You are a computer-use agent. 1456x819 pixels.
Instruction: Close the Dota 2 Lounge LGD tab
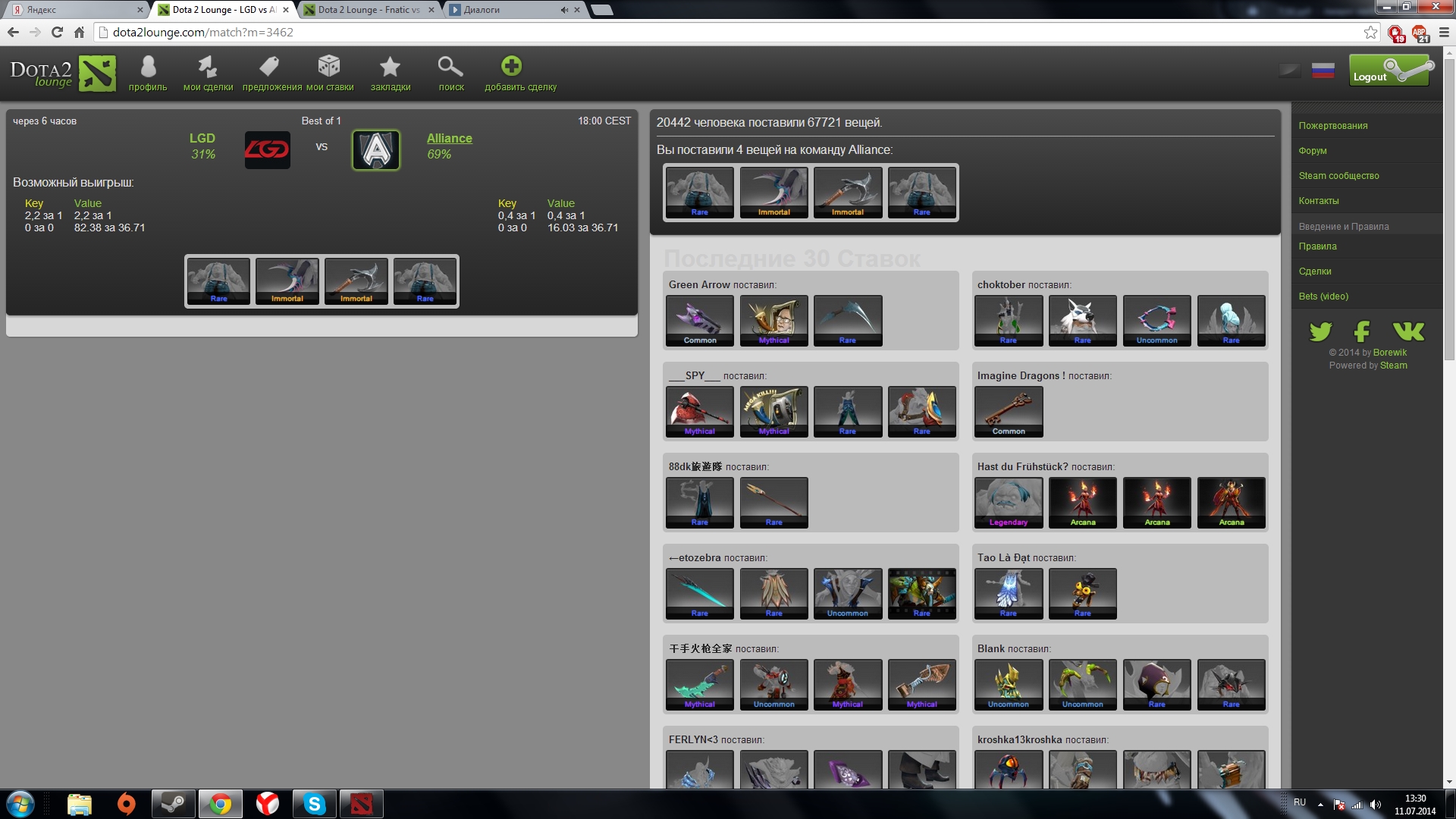pyautogui.click(x=285, y=10)
